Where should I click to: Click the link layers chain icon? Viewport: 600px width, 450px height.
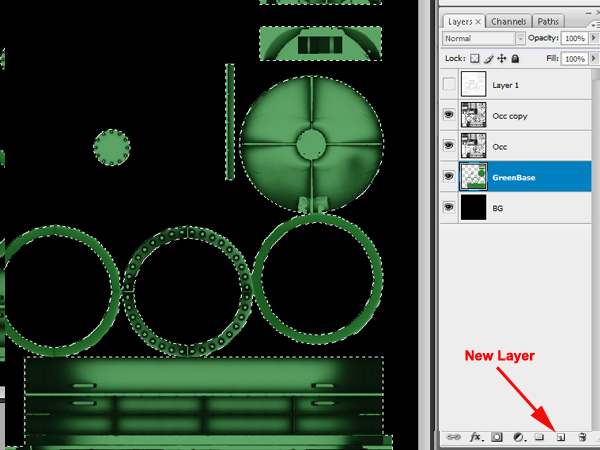coord(453,437)
